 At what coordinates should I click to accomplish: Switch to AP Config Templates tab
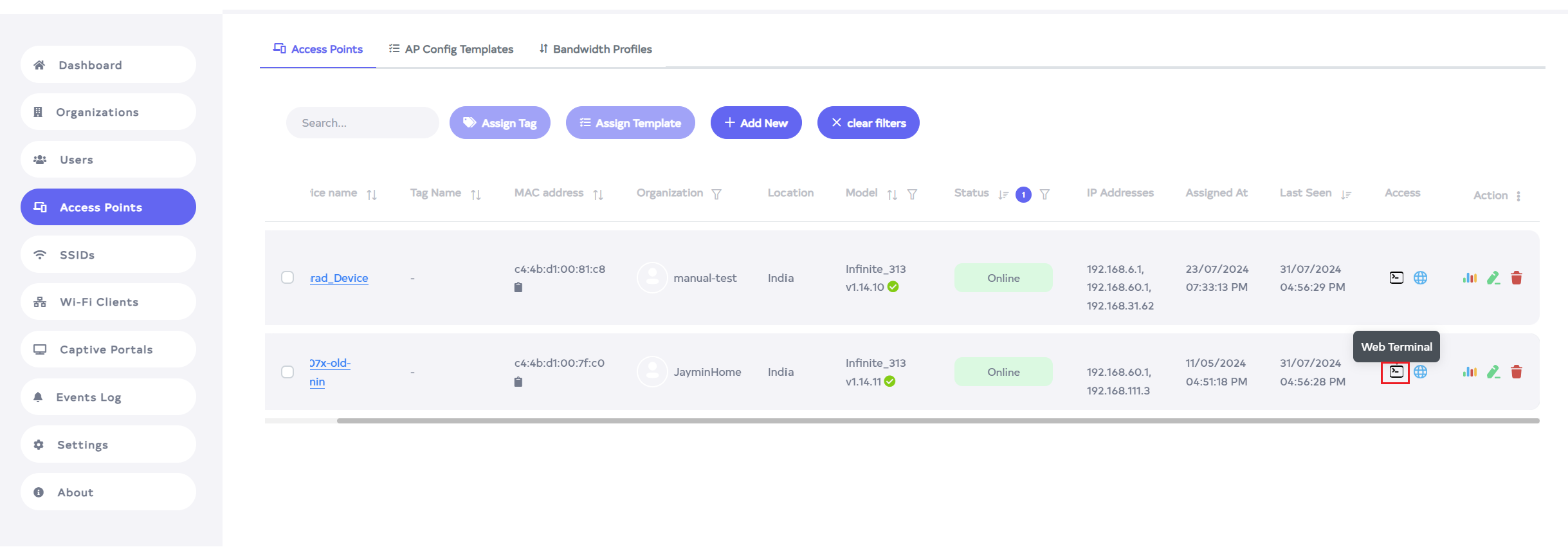[451, 49]
